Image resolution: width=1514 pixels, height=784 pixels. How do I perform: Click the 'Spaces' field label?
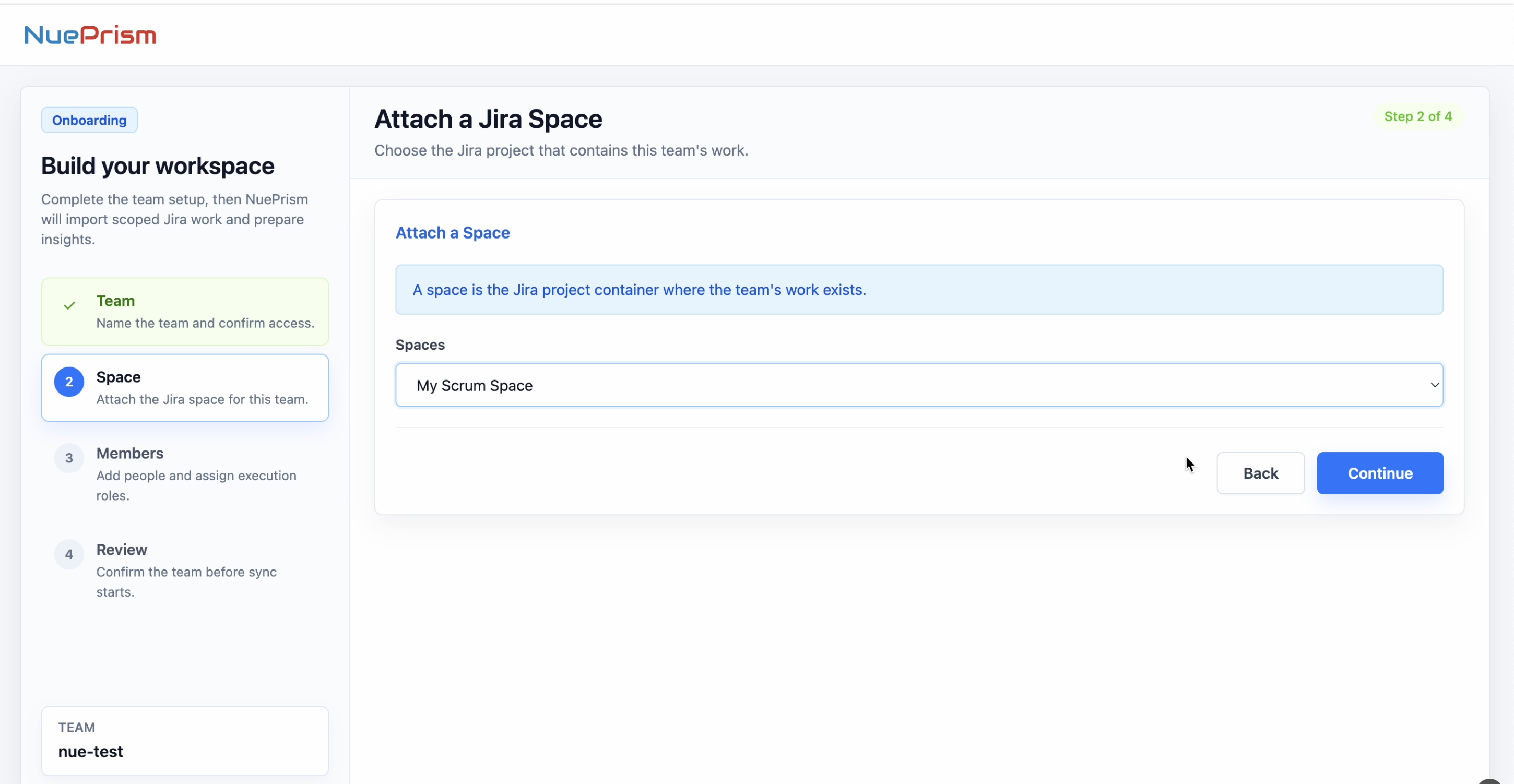pyautogui.click(x=420, y=345)
